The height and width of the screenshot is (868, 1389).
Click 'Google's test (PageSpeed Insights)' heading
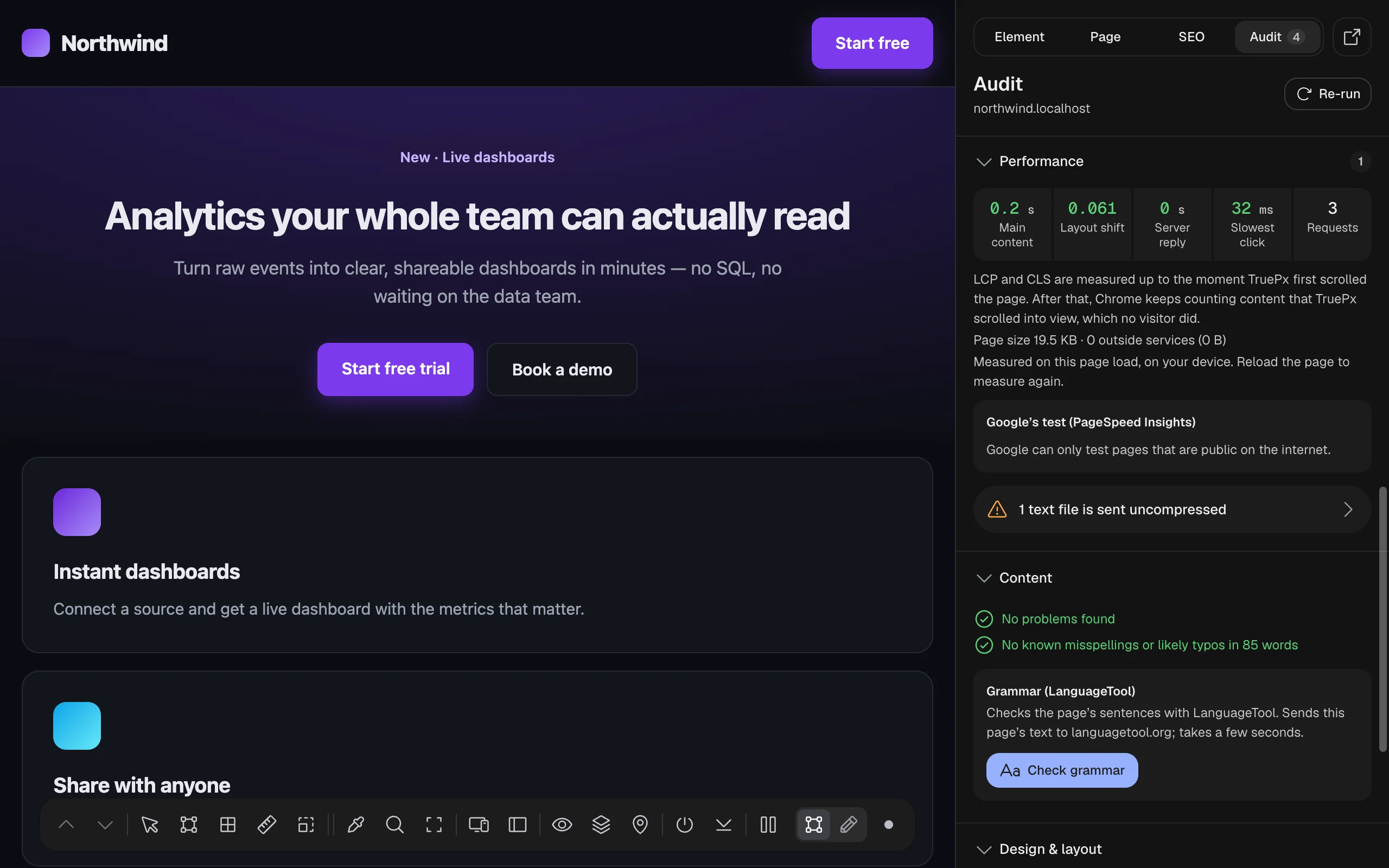(1091, 423)
